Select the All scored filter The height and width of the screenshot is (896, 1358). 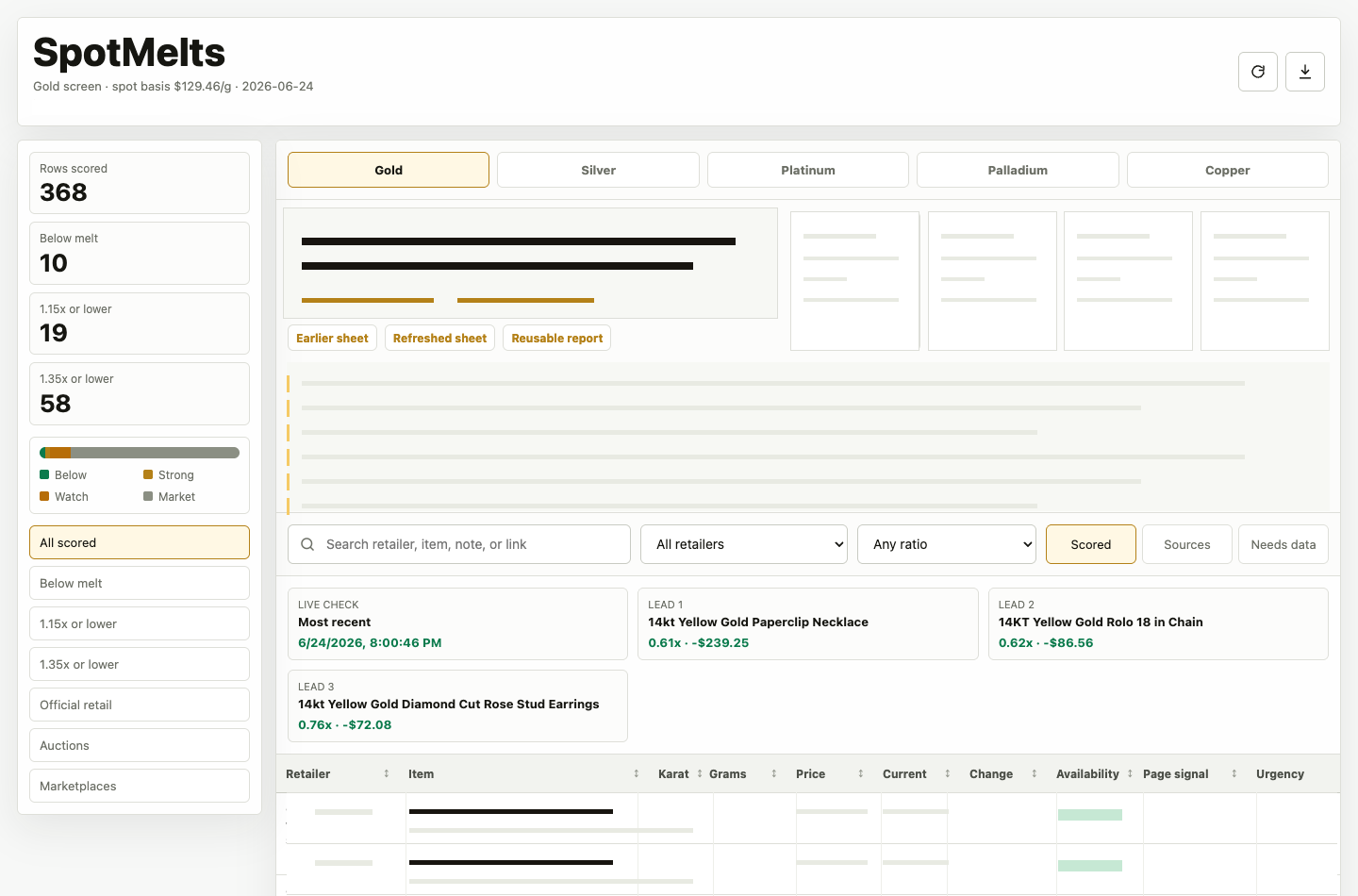coord(140,542)
